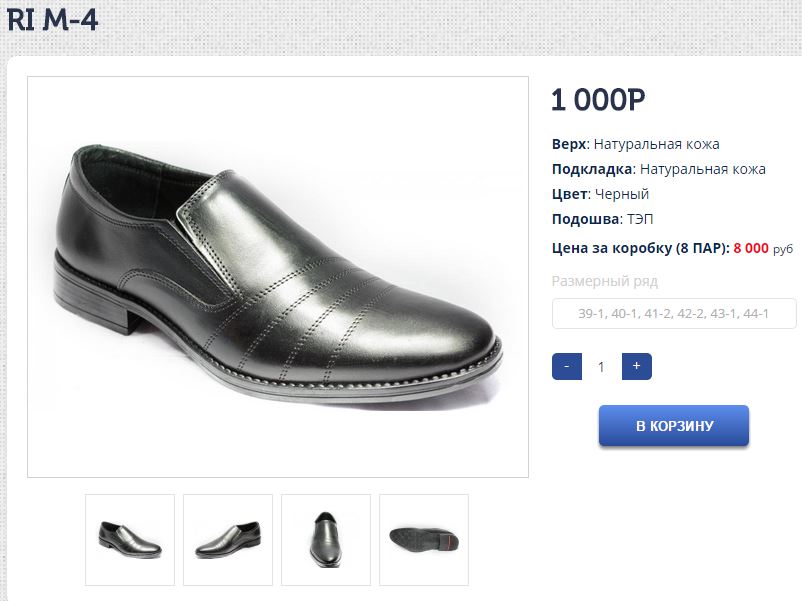Click the Цвет: Черный color line
The image size is (802, 601).
(600, 194)
